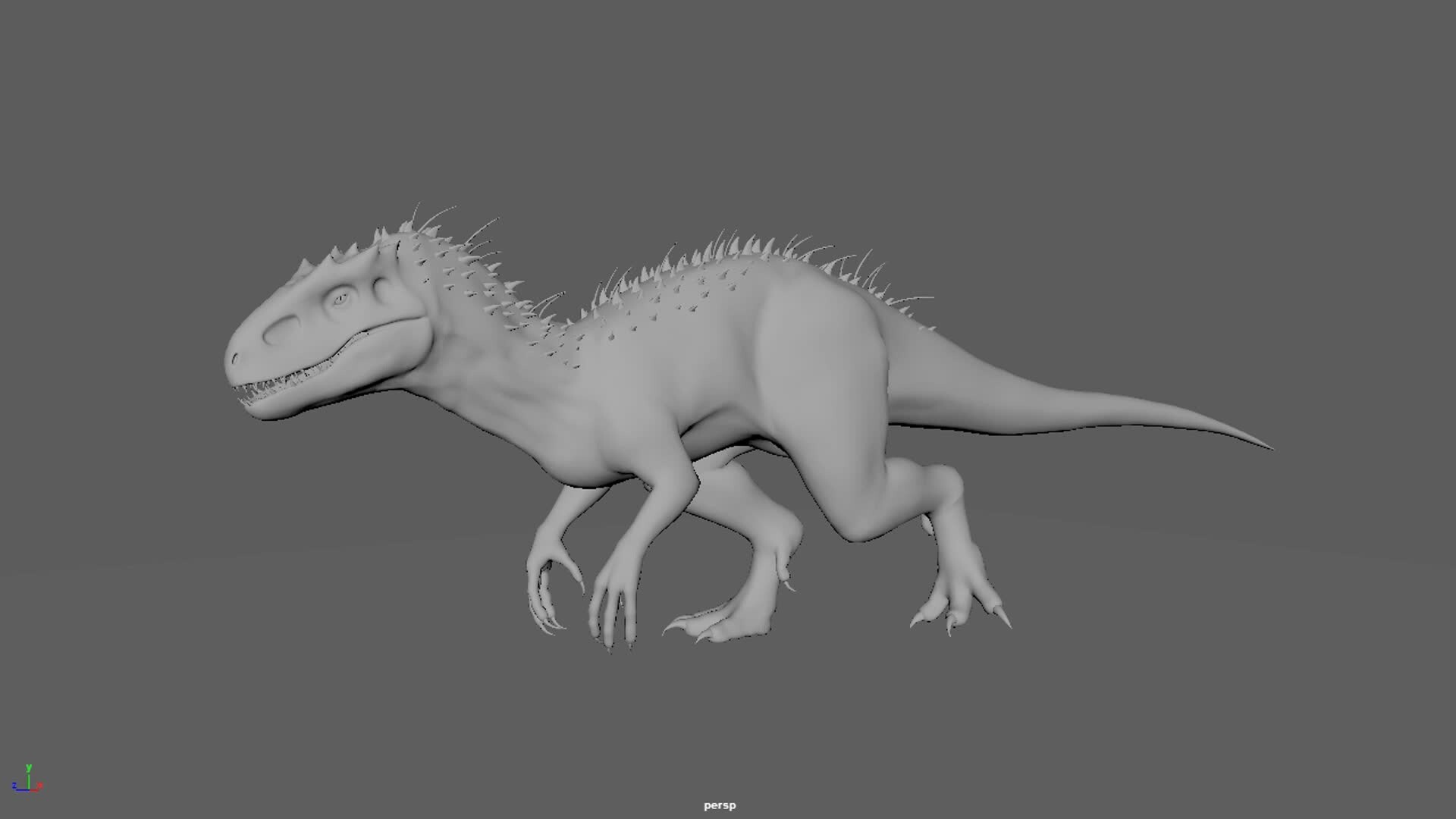Viewport: 1456px width, 819px height.
Task: Click the origin point of the axis gizmo
Action: (x=28, y=789)
